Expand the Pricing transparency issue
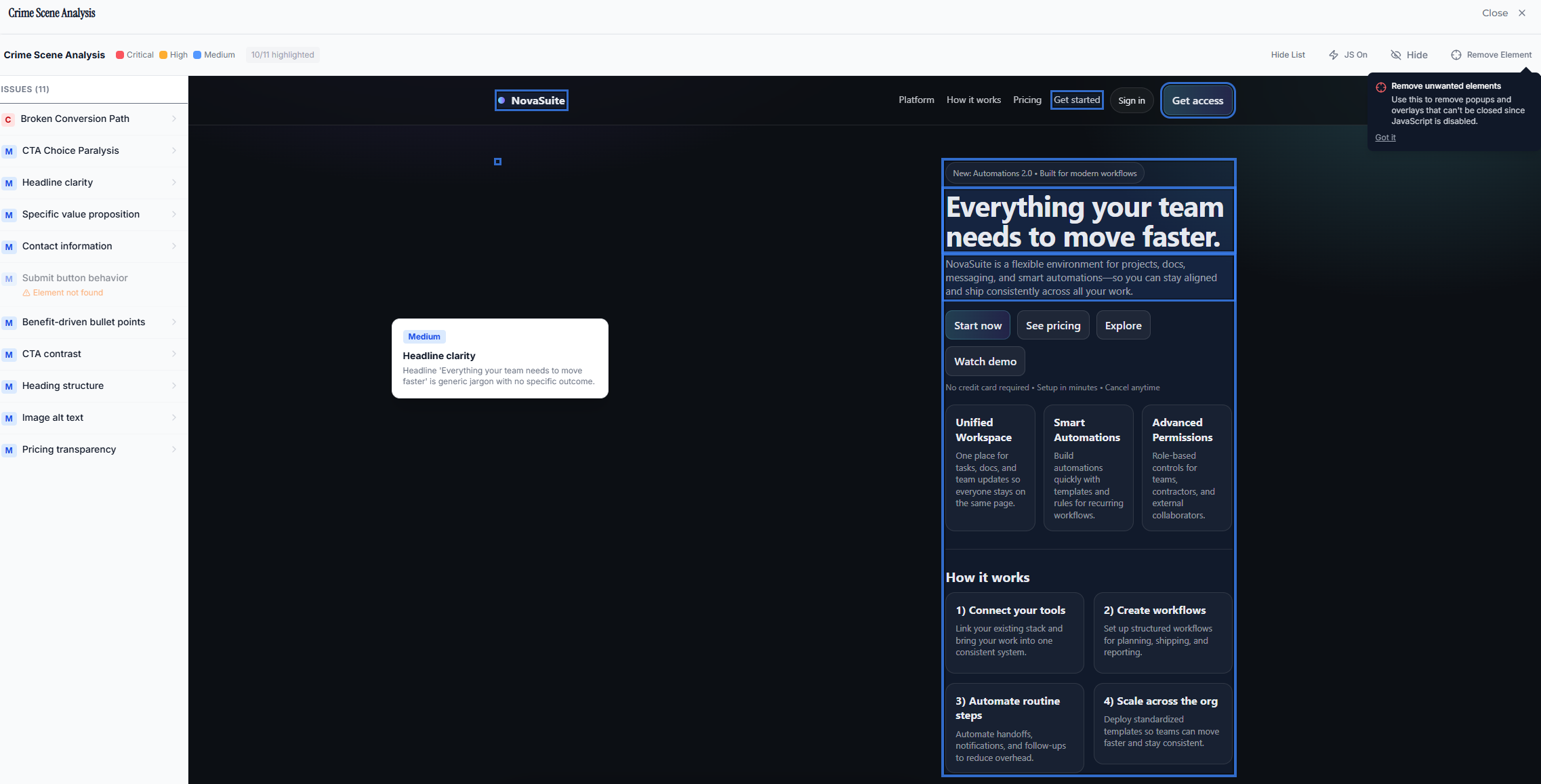This screenshot has height=784, width=1541. pos(174,449)
